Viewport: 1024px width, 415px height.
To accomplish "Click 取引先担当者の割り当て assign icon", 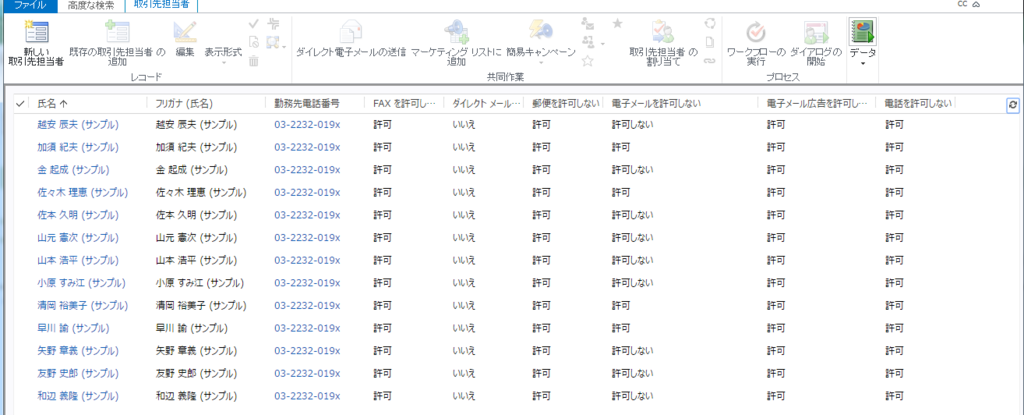I will click(664, 32).
